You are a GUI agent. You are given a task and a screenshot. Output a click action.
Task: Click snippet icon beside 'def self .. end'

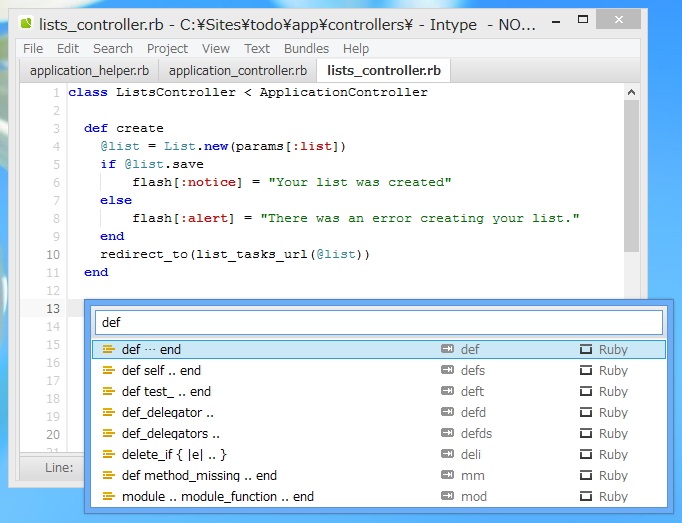pos(108,370)
